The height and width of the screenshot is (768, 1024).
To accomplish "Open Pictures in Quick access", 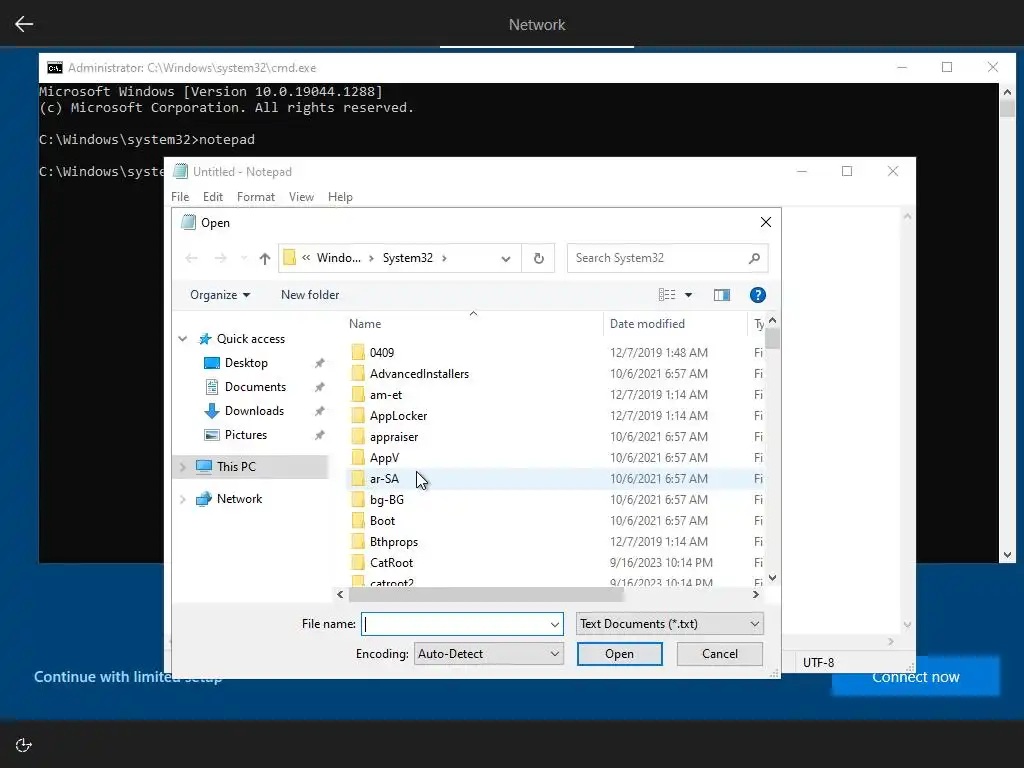I will (246, 435).
